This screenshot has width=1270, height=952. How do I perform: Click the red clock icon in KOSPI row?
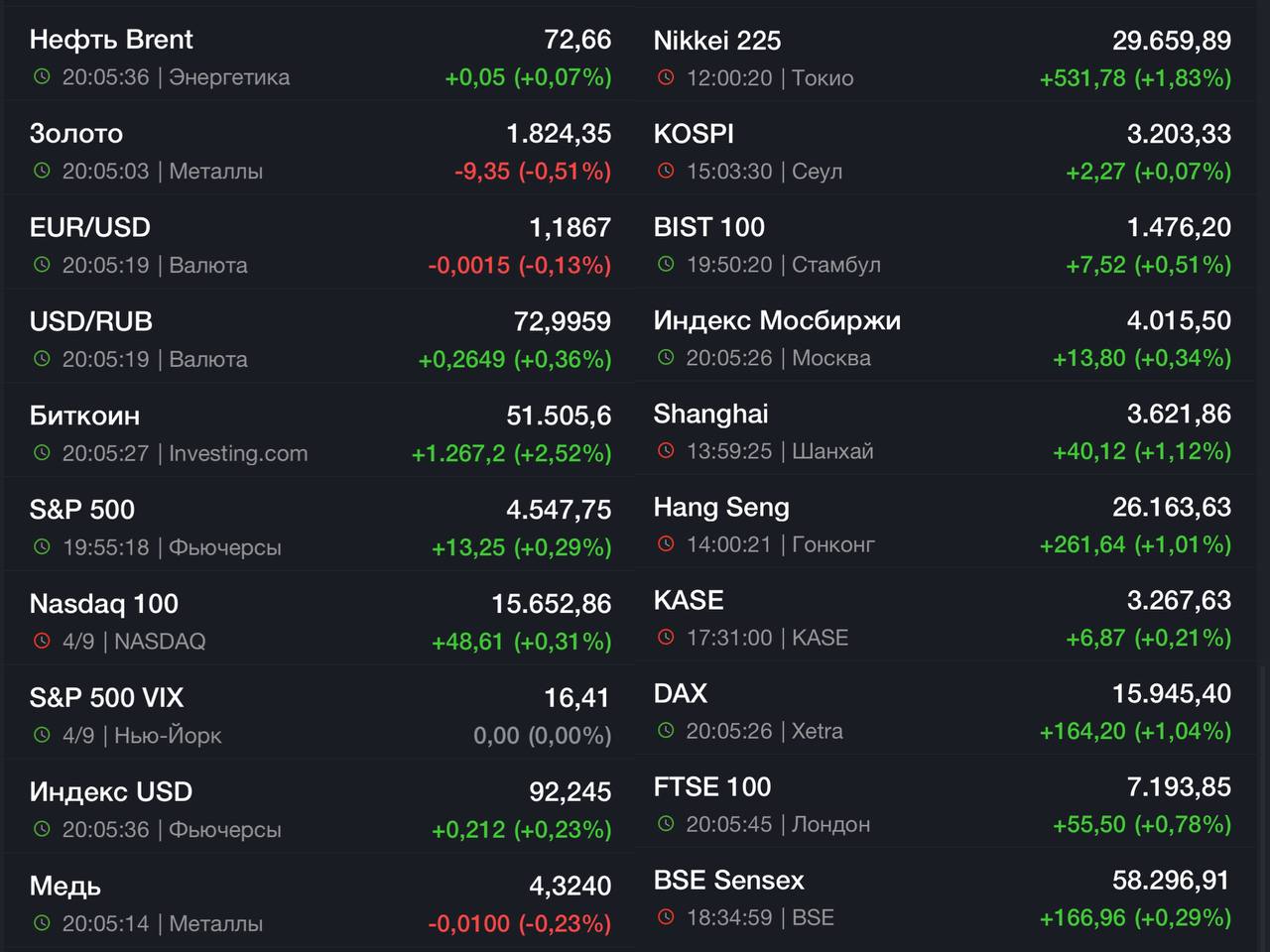click(x=666, y=172)
